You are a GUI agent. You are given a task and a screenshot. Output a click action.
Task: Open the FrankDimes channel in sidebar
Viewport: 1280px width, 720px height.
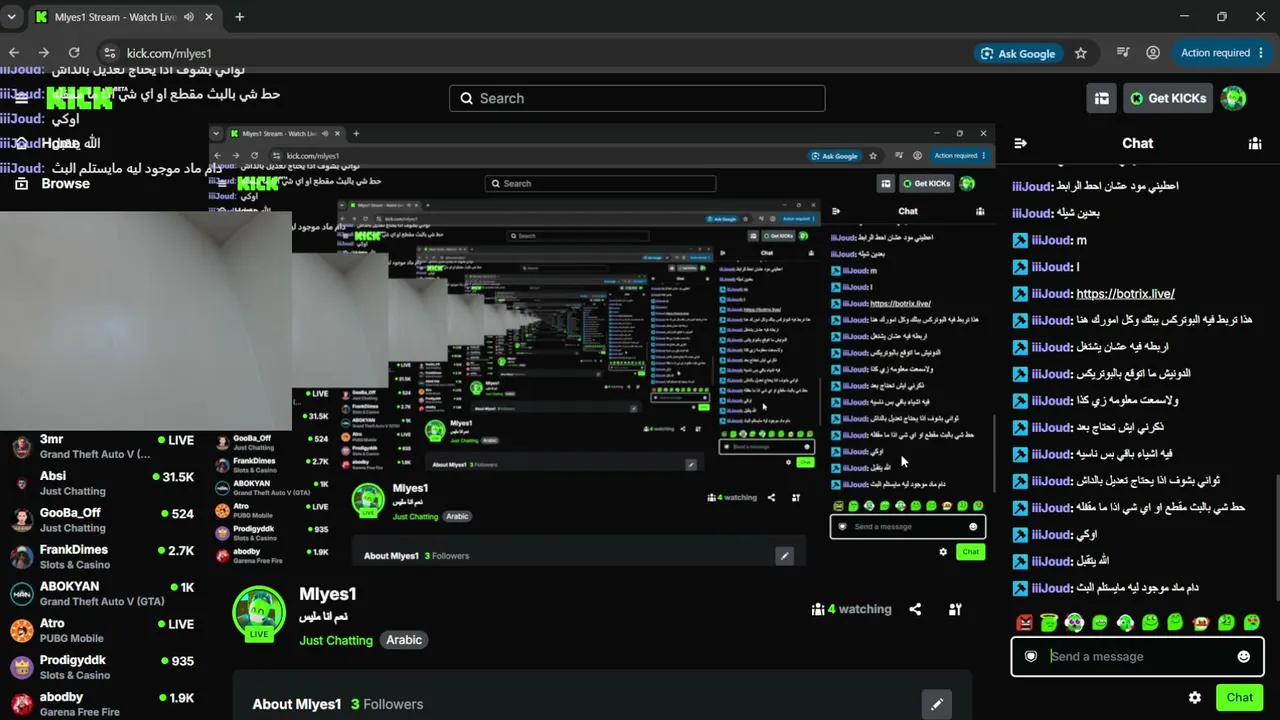[x=104, y=557]
